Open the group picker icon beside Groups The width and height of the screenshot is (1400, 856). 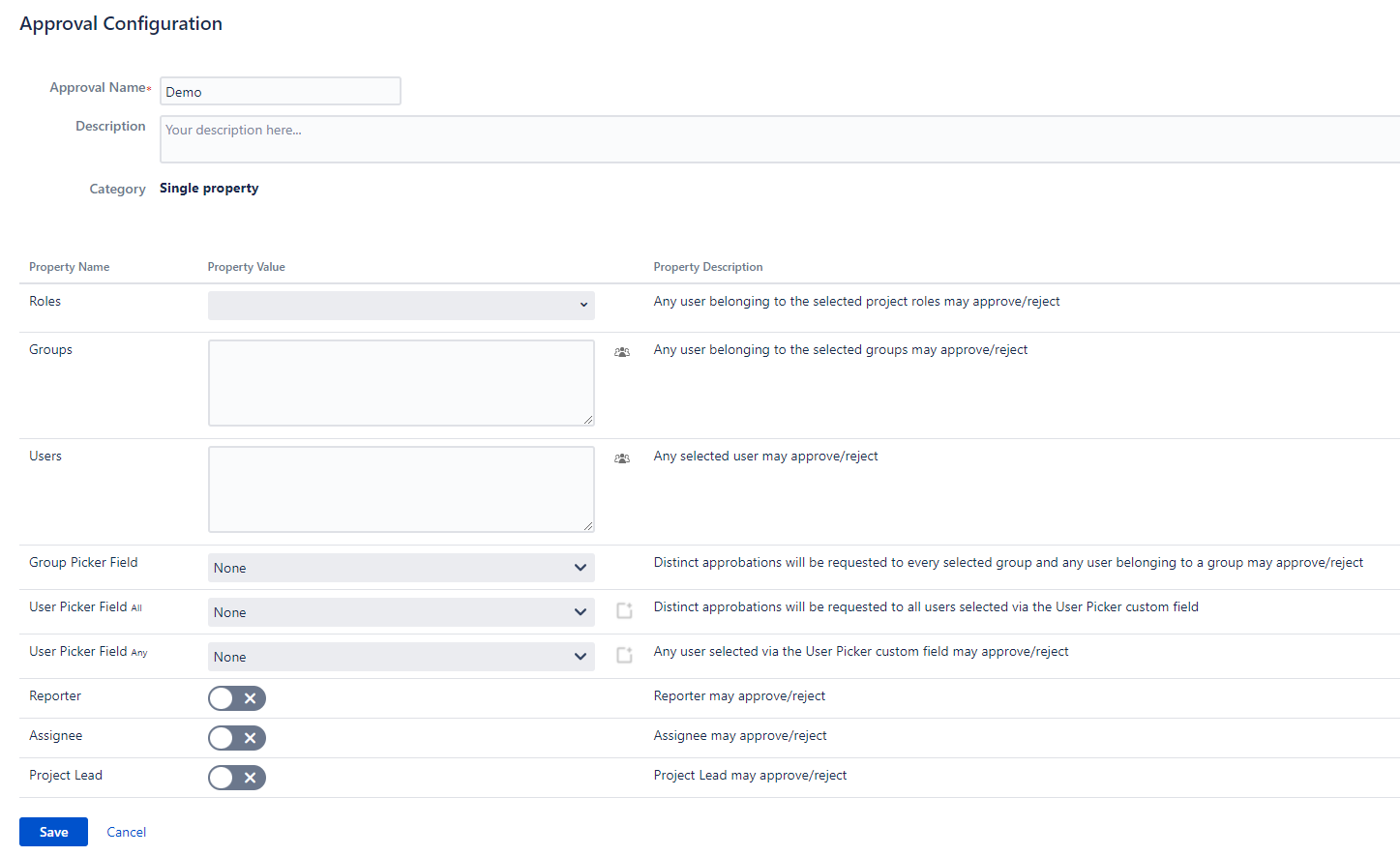click(x=622, y=352)
